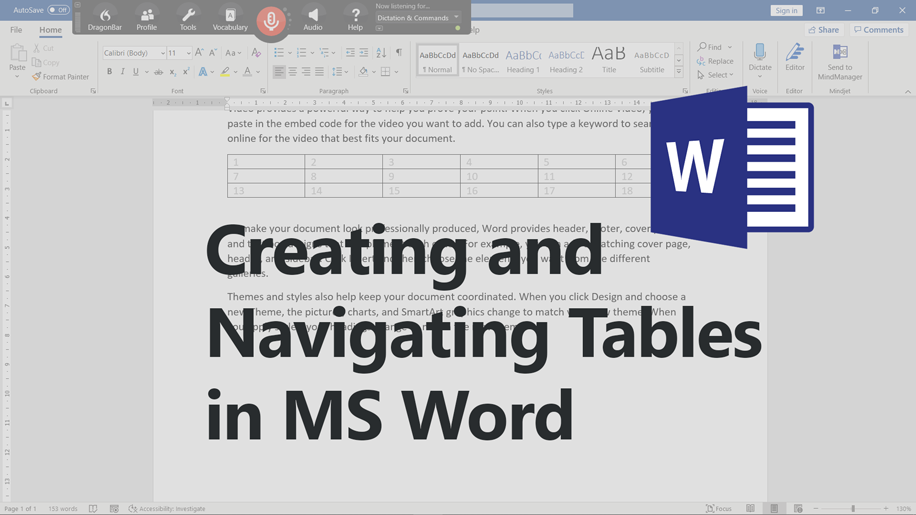Expand the Styles gallery more arrow
Screen dimensions: 916x515
679,72
